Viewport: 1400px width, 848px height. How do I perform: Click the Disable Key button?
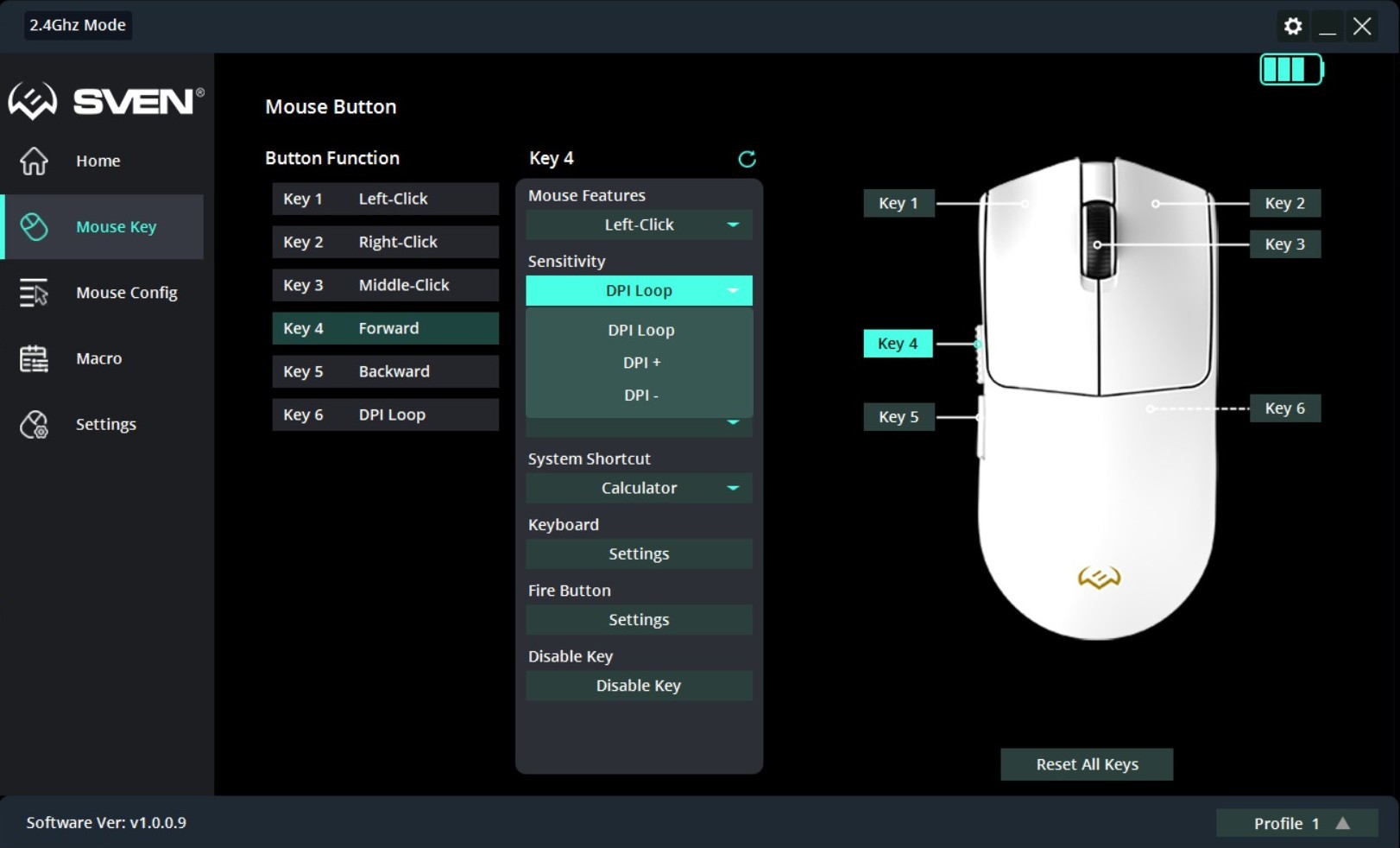point(639,686)
